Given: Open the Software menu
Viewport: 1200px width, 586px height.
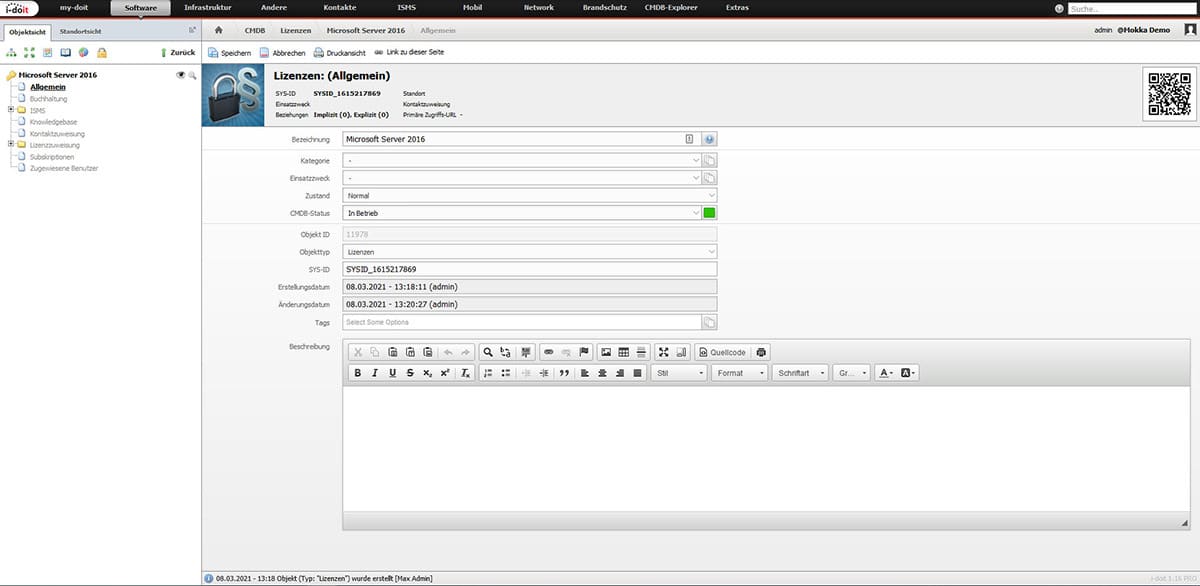Looking at the screenshot, I should 141,7.
